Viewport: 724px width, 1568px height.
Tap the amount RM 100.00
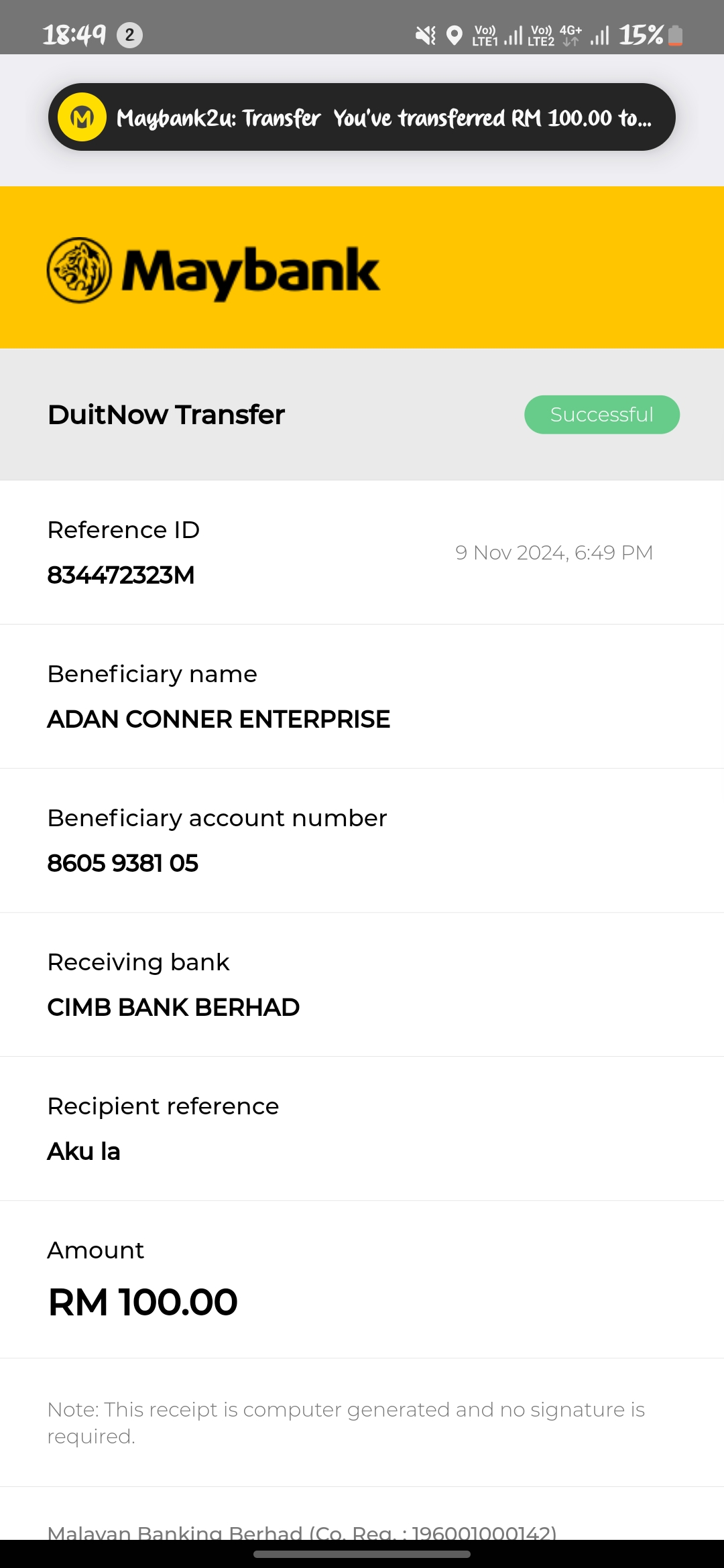[x=143, y=1302]
